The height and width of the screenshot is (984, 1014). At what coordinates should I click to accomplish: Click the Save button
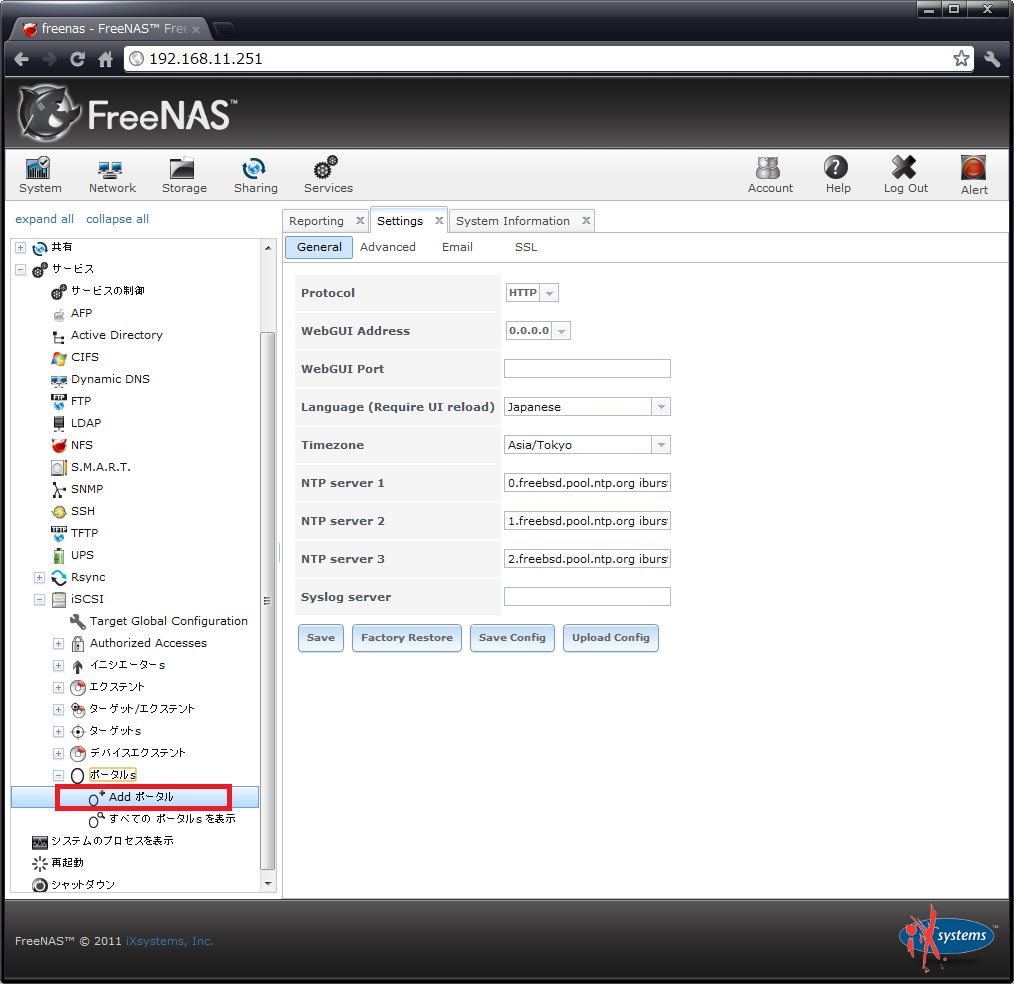point(321,638)
